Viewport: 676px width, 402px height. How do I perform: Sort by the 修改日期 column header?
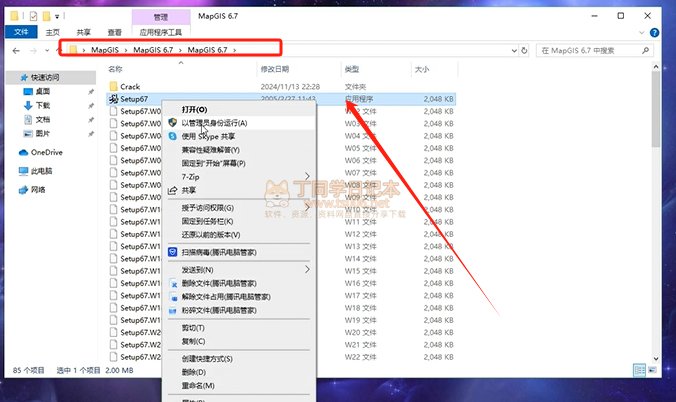coord(275,69)
